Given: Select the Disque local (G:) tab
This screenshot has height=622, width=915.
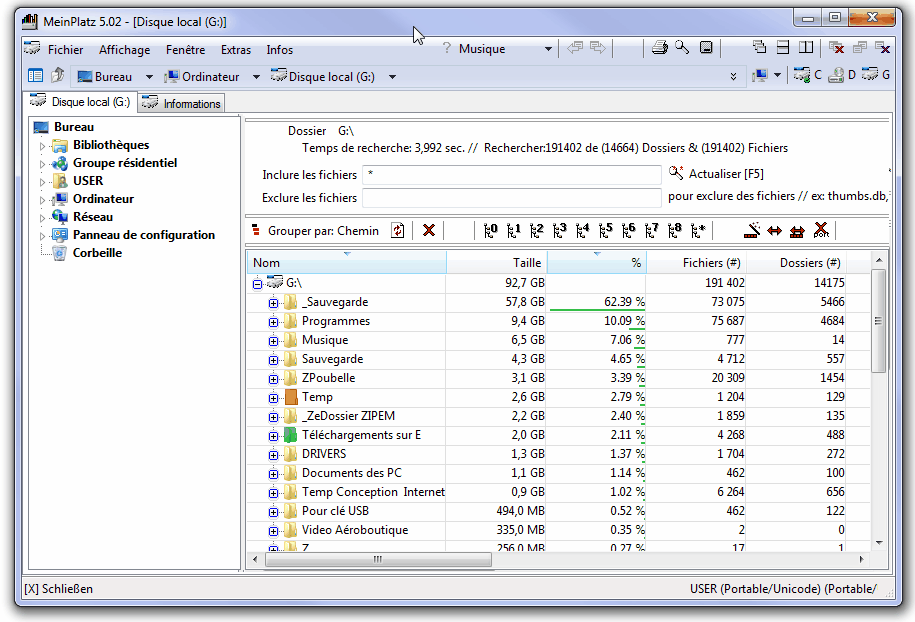Looking at the screenshot, I should point(81,102).
